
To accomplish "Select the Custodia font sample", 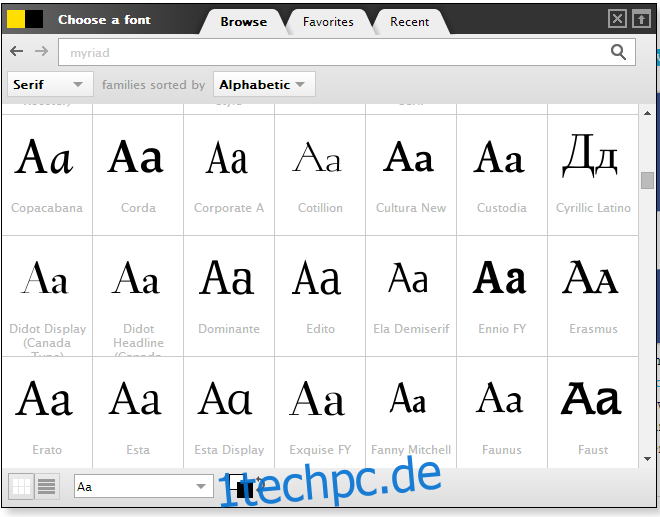I will point(502,175).
